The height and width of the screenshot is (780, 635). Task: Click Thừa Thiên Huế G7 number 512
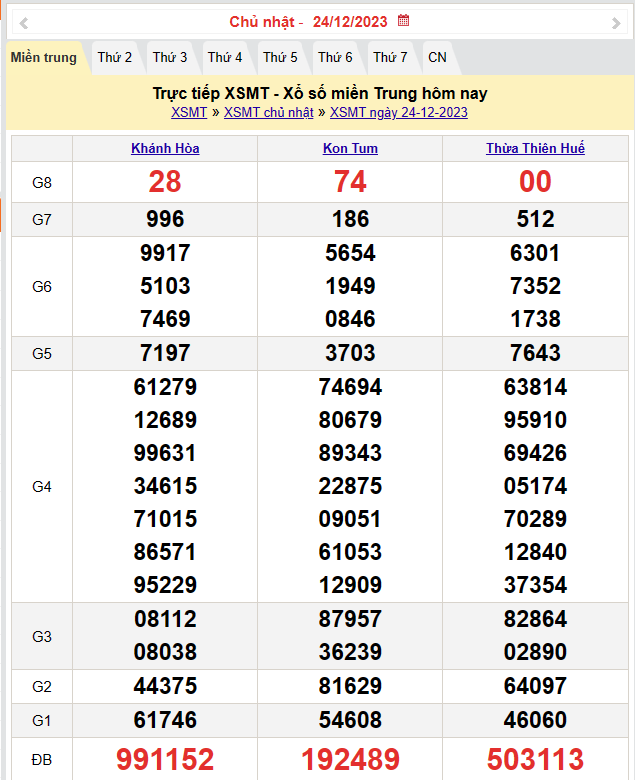point(536,219)
